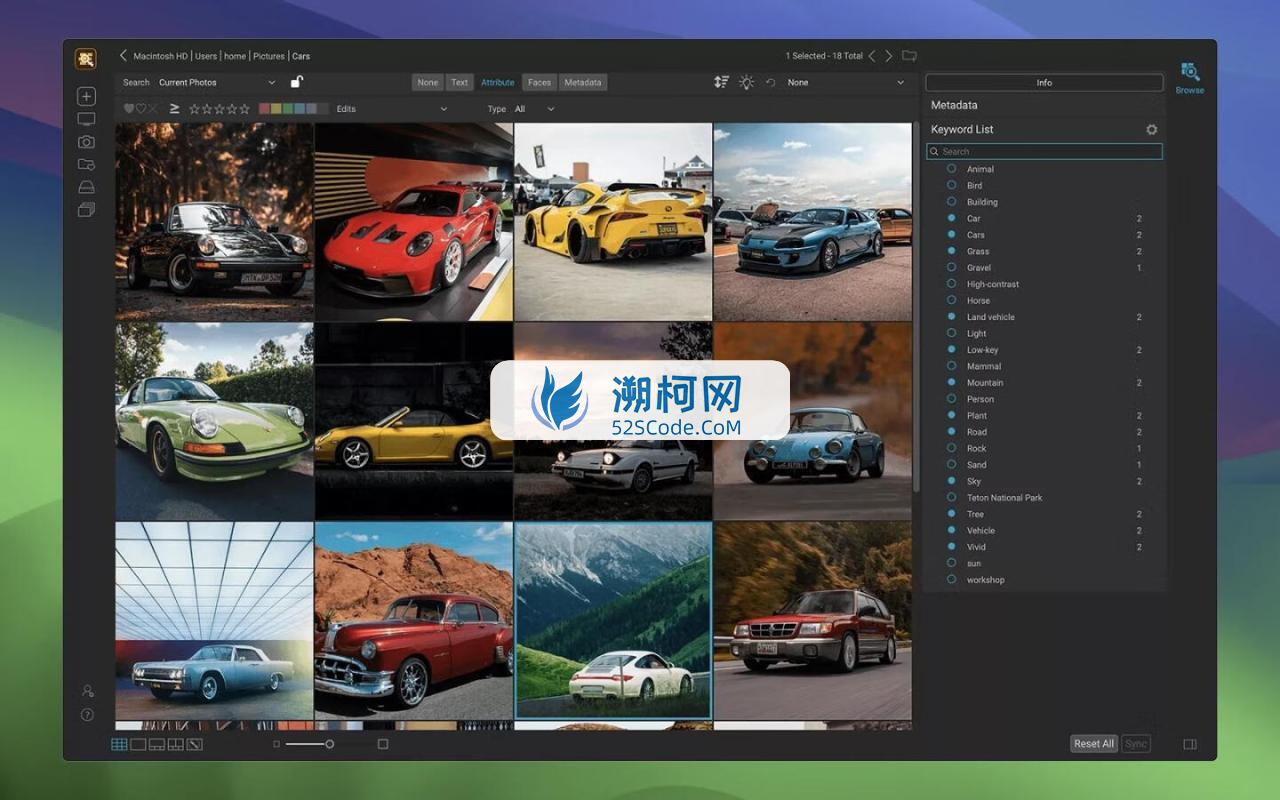Filter by red color label swatch
This screenshot has height=800, width=1280.
[264, 108]
